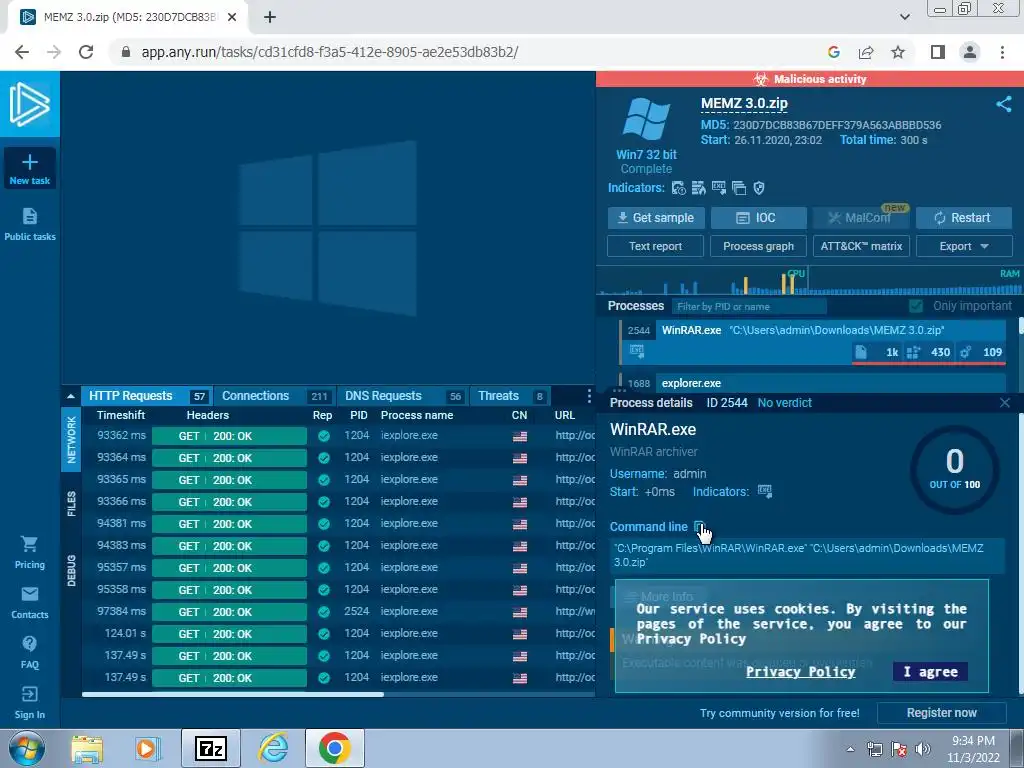Click the MalConf button
This screenshot has width=1024, height=768.
(861, 217)
